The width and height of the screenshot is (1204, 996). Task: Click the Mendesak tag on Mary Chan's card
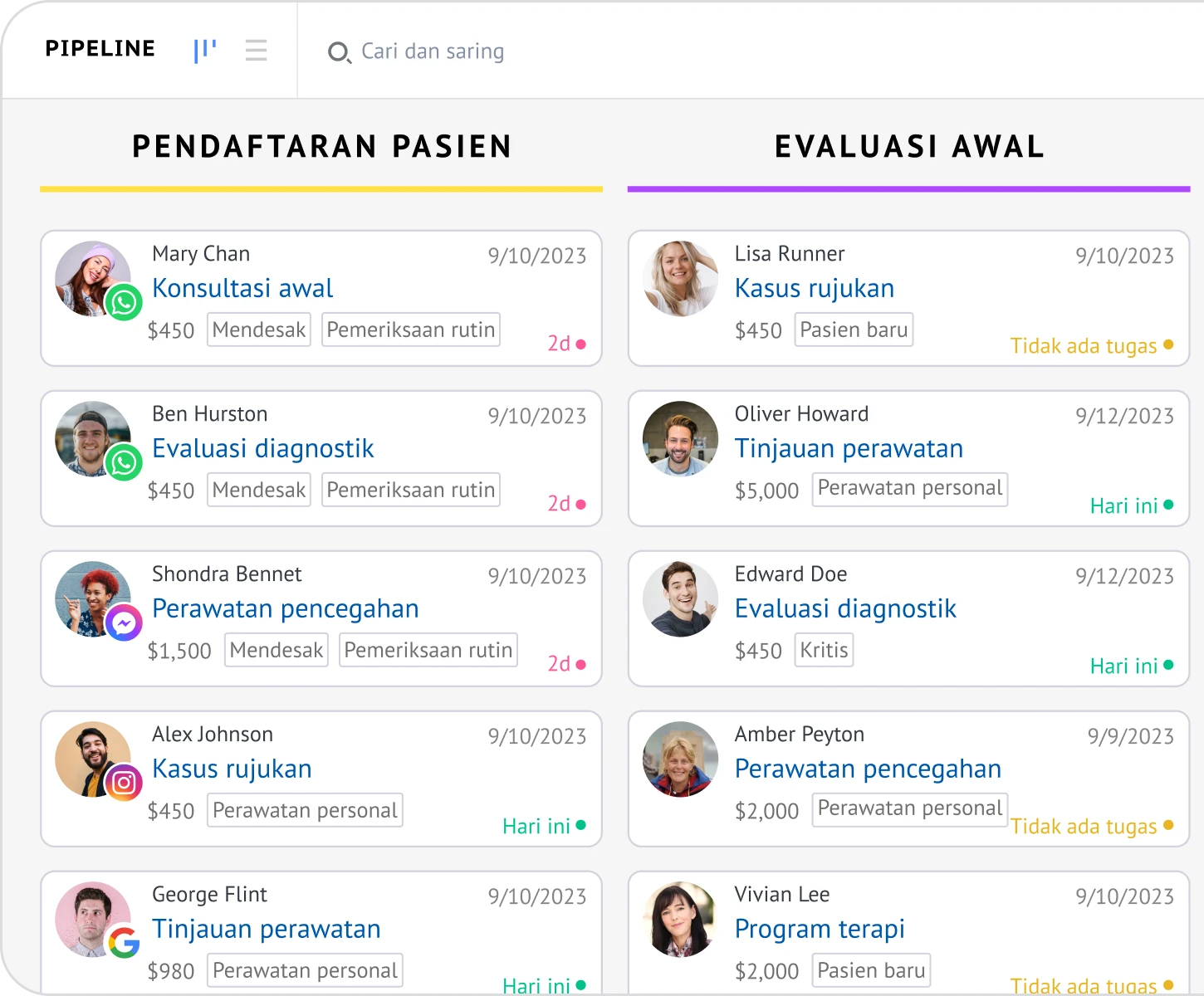click(259, 330)
